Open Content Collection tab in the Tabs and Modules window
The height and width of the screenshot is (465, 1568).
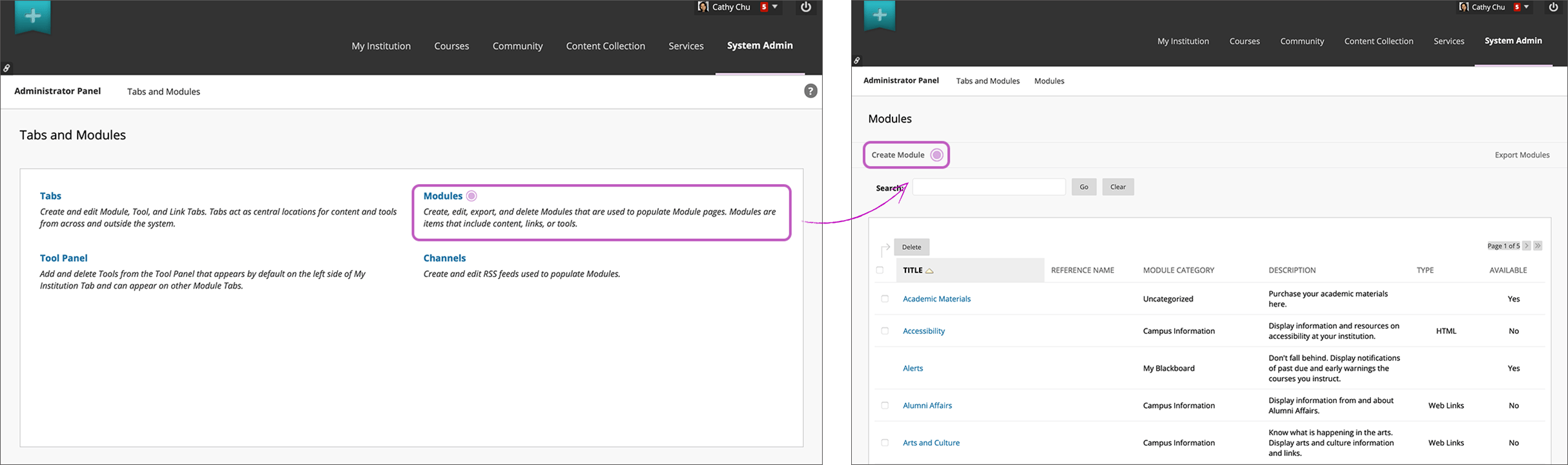(x=605, y=46)
